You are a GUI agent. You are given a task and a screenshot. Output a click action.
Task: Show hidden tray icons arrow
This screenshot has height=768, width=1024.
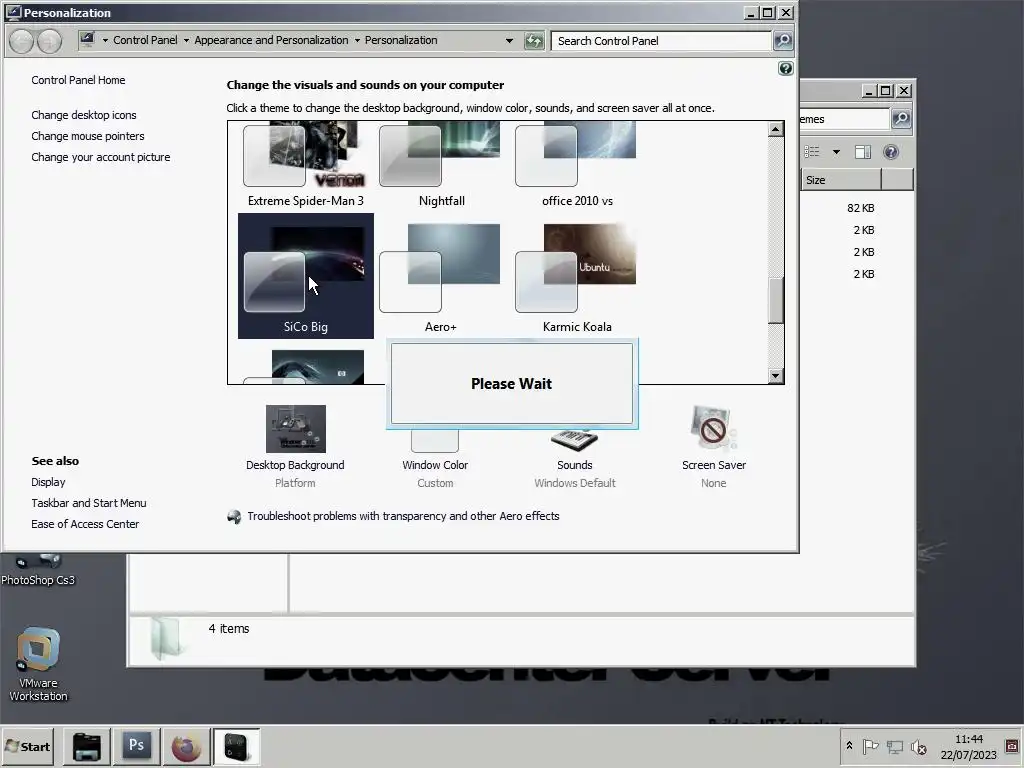[849, 746]
